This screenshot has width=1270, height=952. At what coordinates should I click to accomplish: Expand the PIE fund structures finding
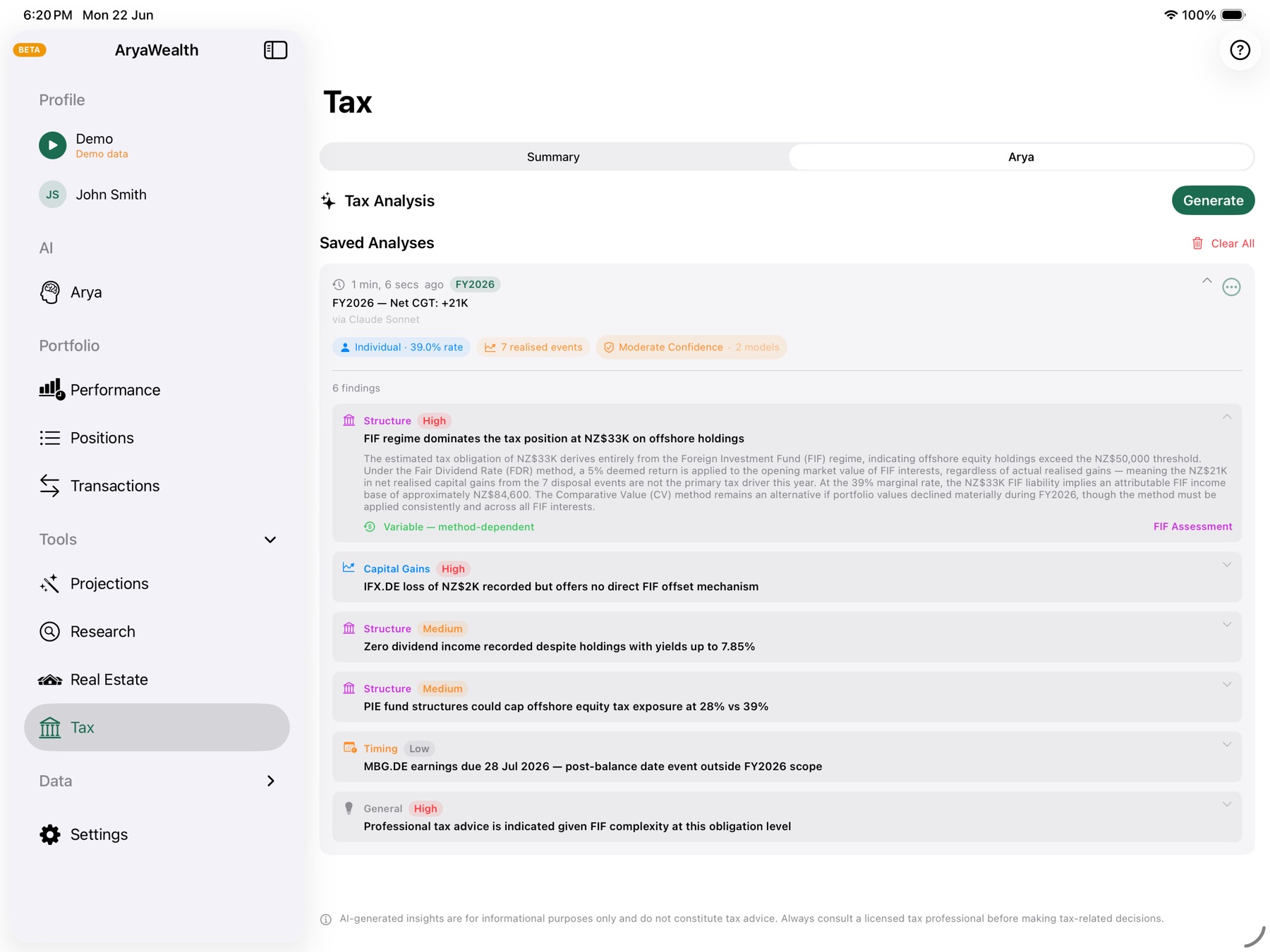(x=1227, y=685)
